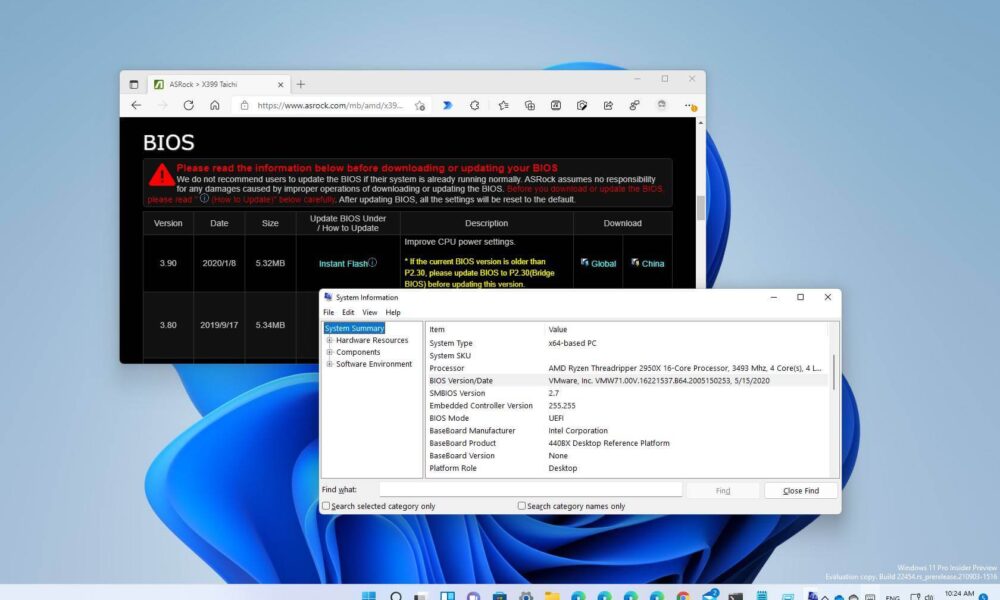Select the SMBIOS Version row
The width and height of the screenshot is (1000, 600).
pos(627,393)
